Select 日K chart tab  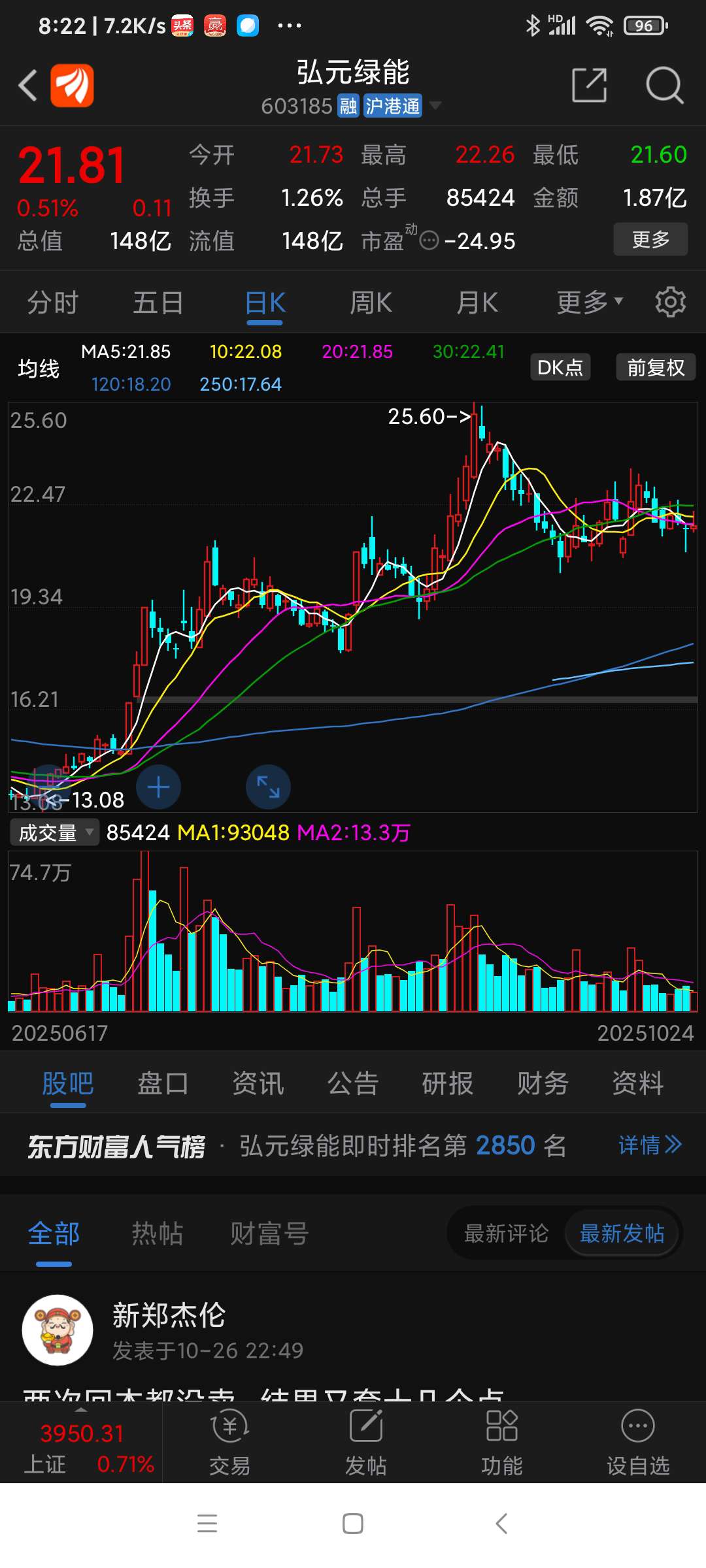(x=265, y=303)
